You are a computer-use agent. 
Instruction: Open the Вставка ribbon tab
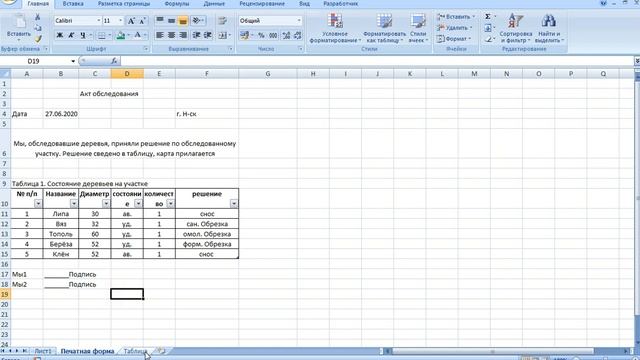pos(73,4)
